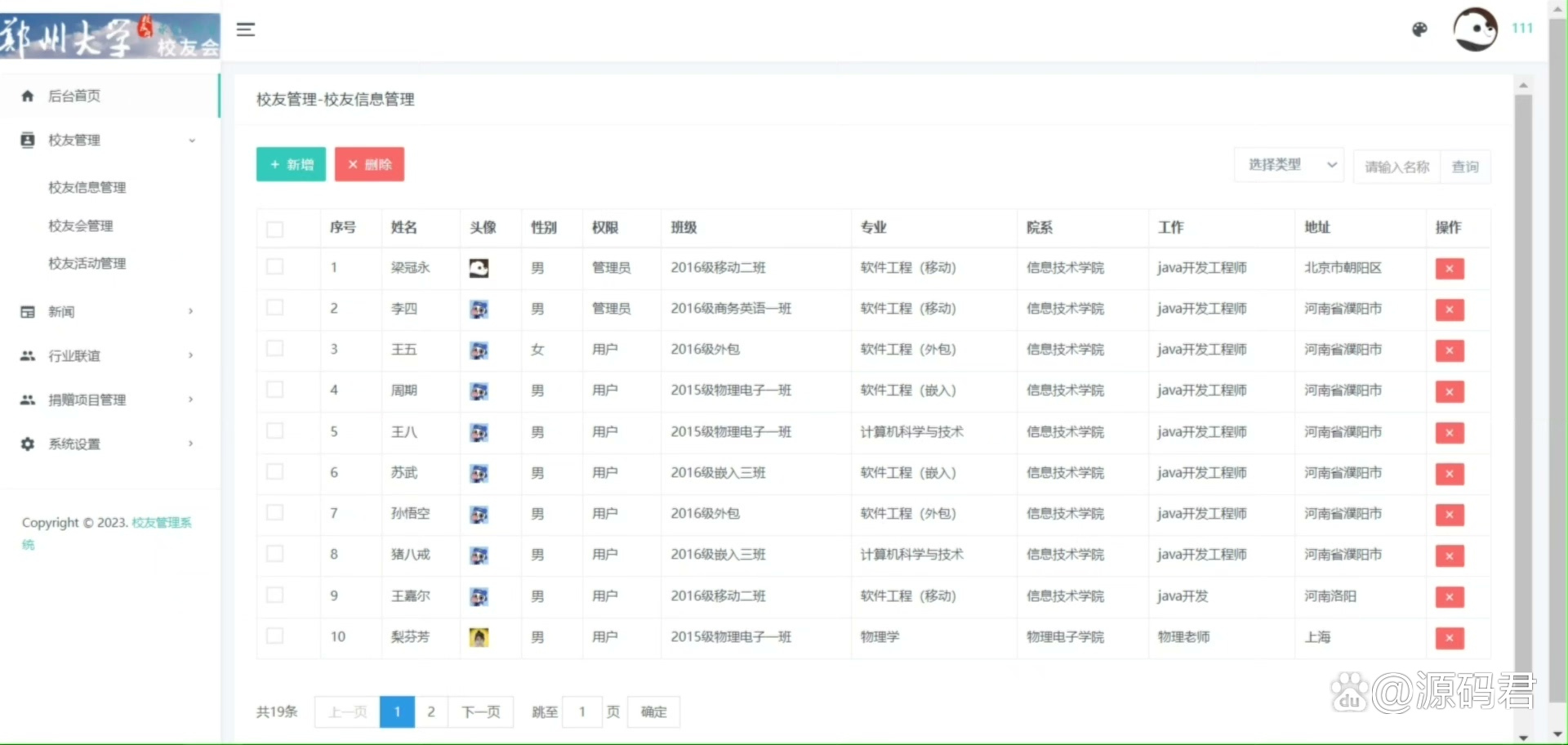Image resolution: width=1568 pixels, height=745 pixels.
Task: Delete row of 李四 with red X
Action: (x=1450, y=310)
